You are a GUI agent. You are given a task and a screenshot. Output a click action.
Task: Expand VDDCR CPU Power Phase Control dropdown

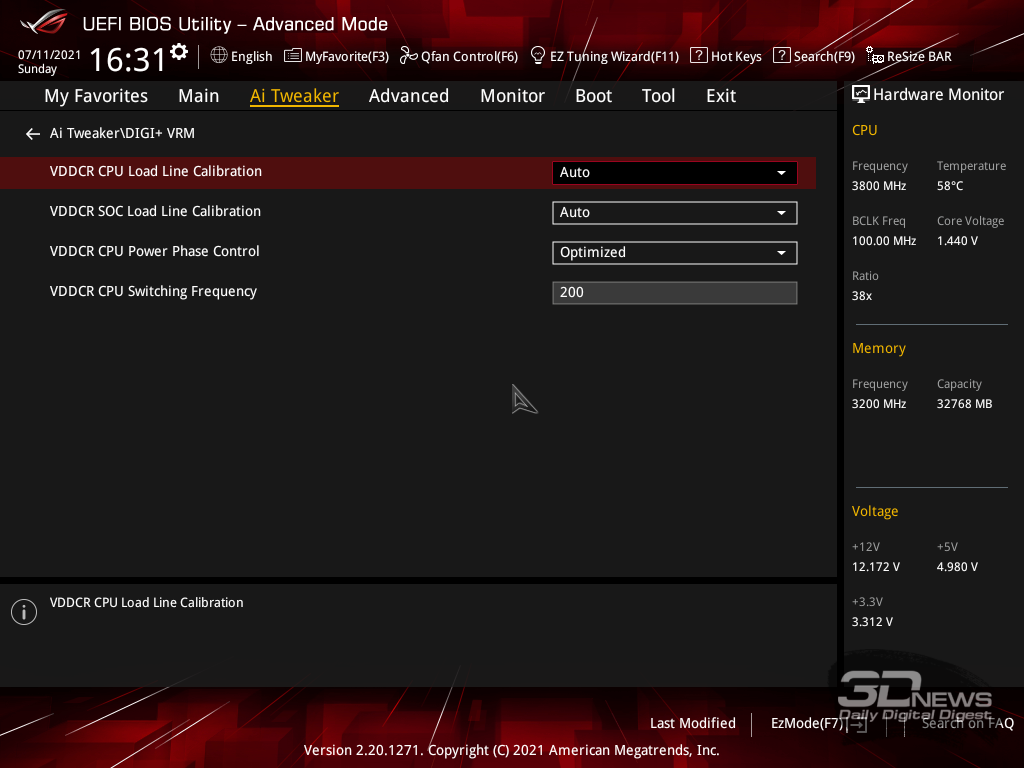coord(675,253)
